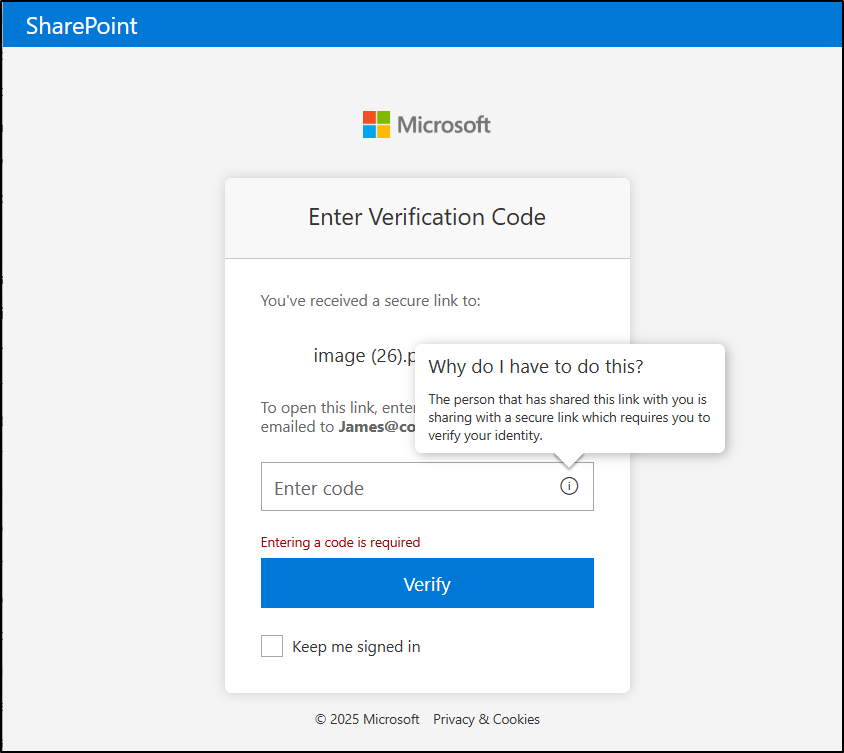The image size is (844, 753).
Task: Click the info icon inside the code field
Action: [569, 486]
